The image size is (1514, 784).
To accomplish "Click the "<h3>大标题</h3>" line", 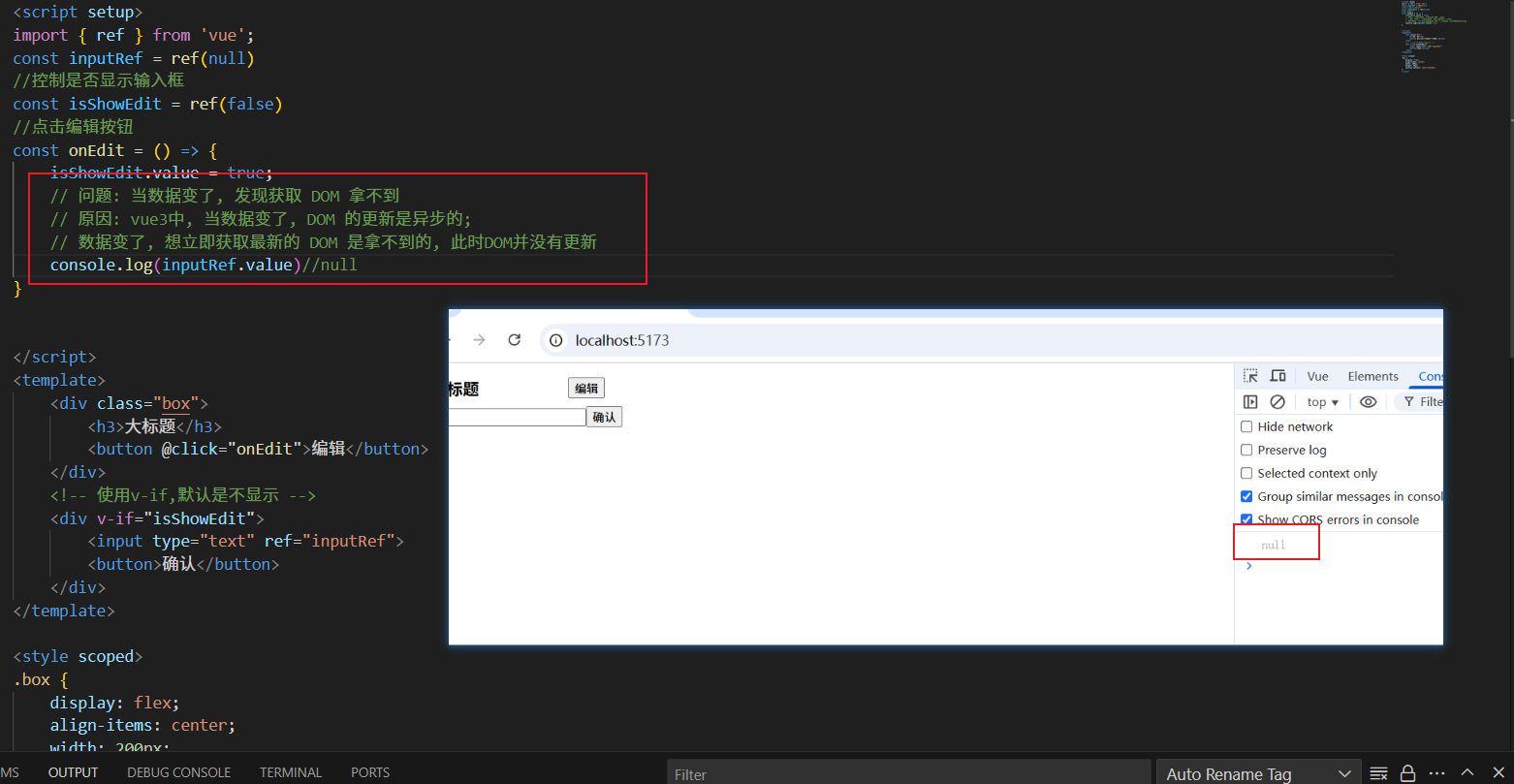I will [x=154, y=426].
